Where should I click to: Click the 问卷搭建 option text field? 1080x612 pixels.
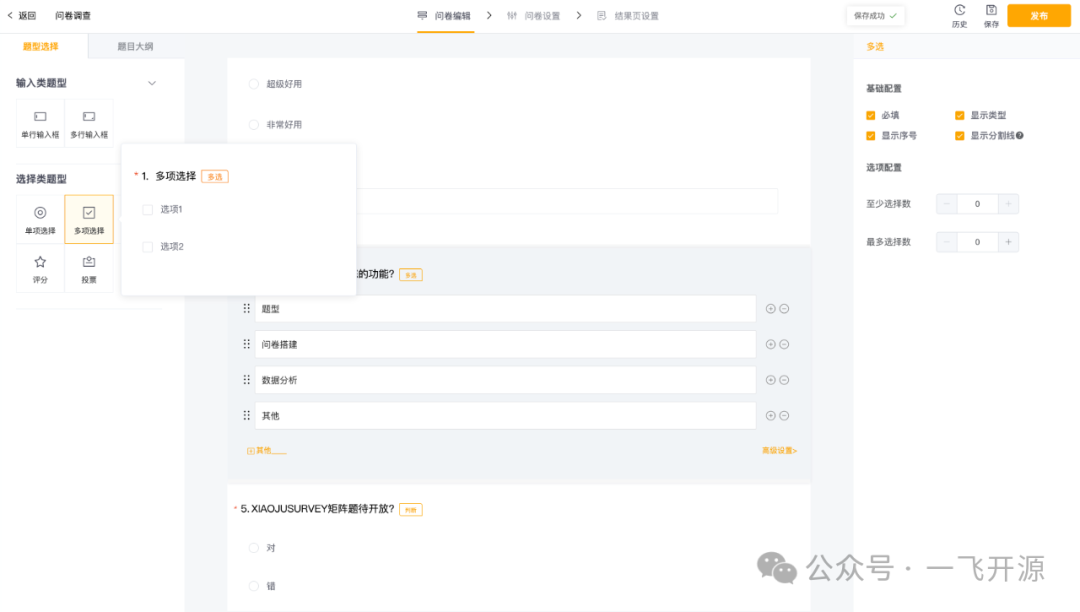pyautogui.click(x=506, y=344)
